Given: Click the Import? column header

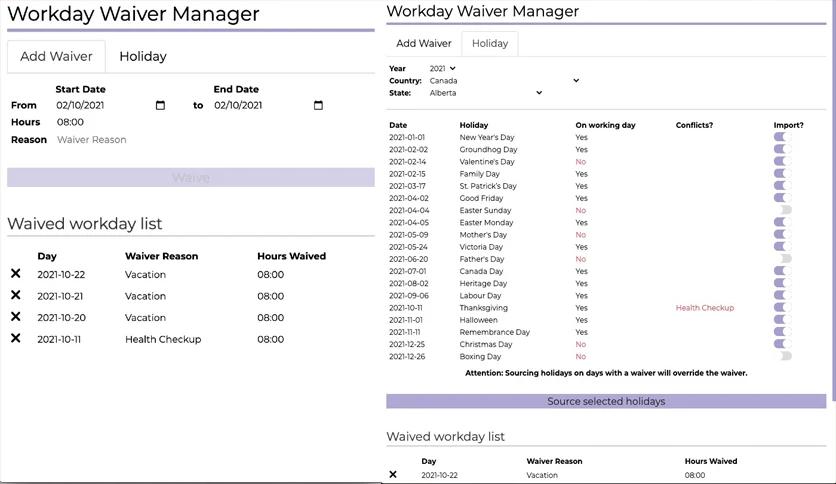Looking at the screenshot, I should (x=789, y=125).
